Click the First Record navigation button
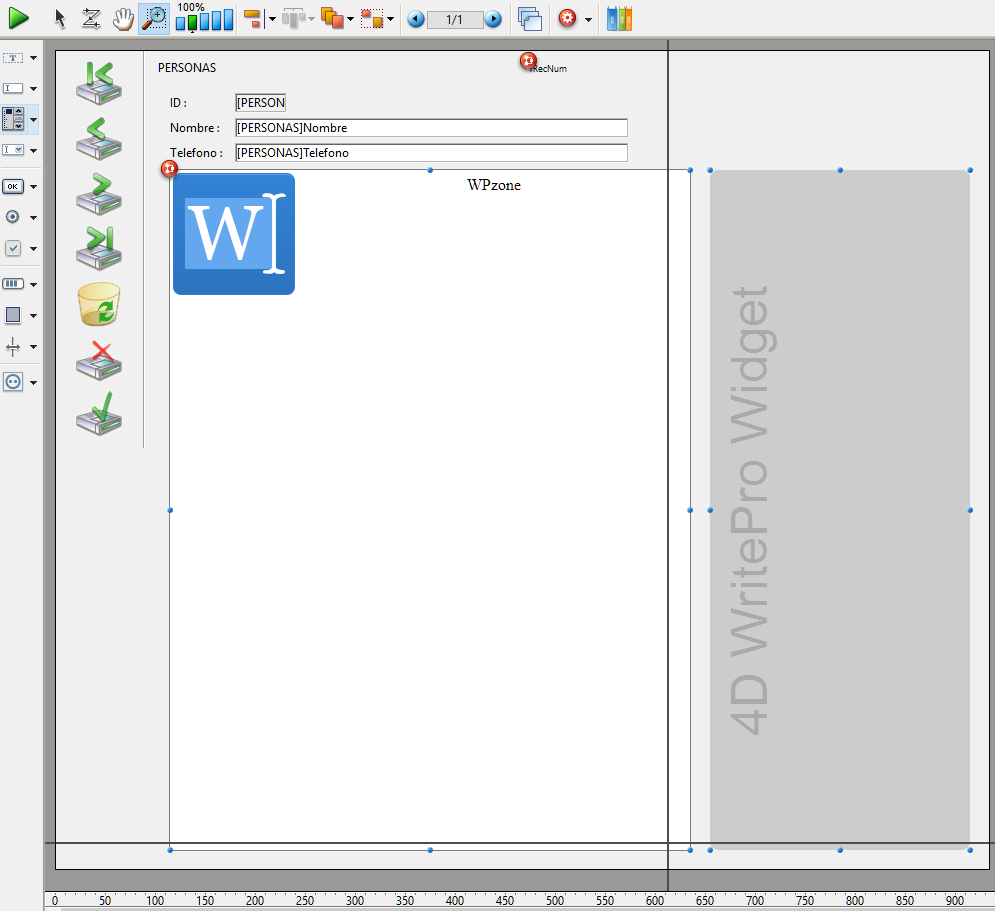 click(99, 82)
